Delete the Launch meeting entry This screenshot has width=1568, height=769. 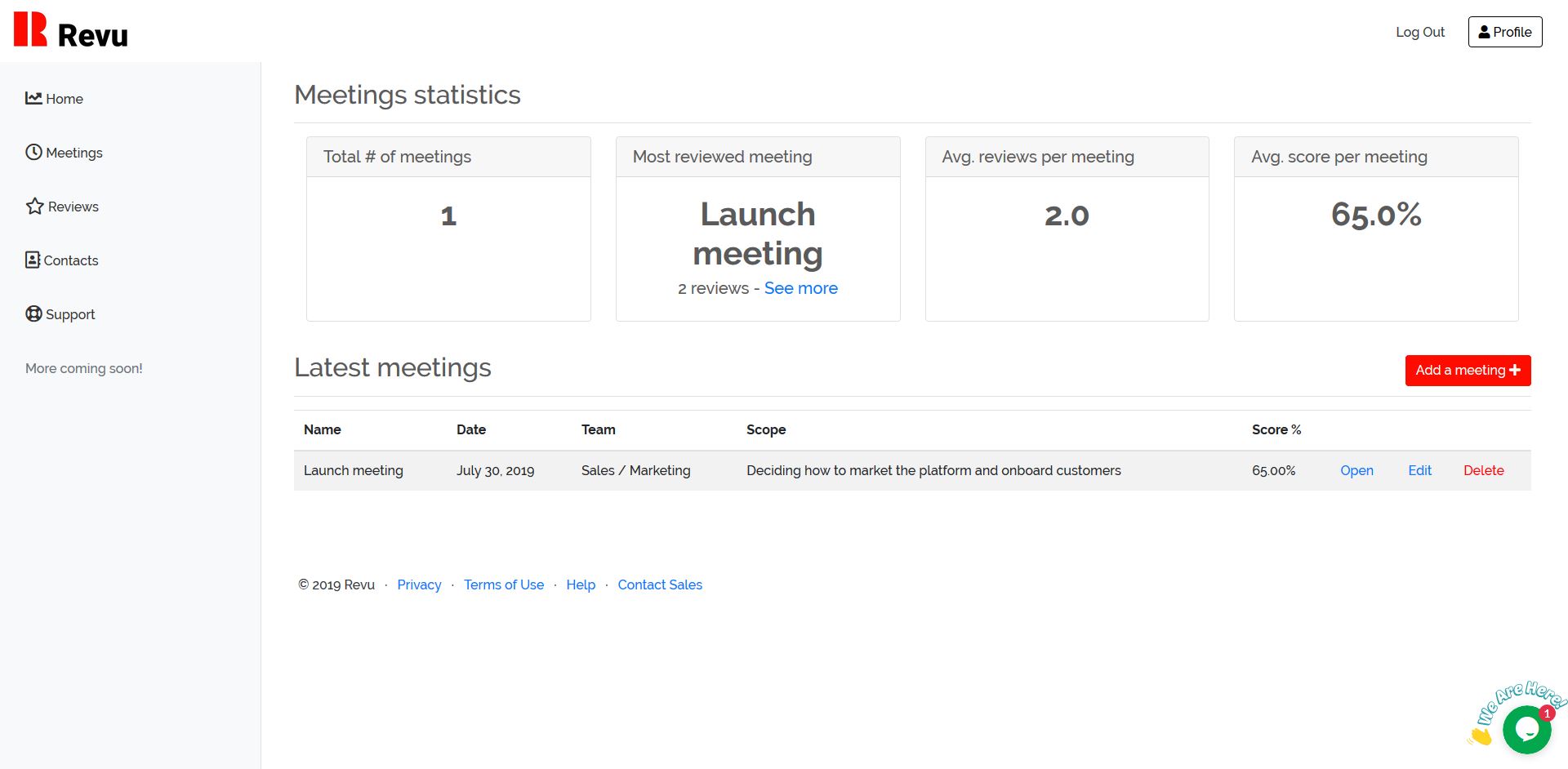click(1483, 470)
